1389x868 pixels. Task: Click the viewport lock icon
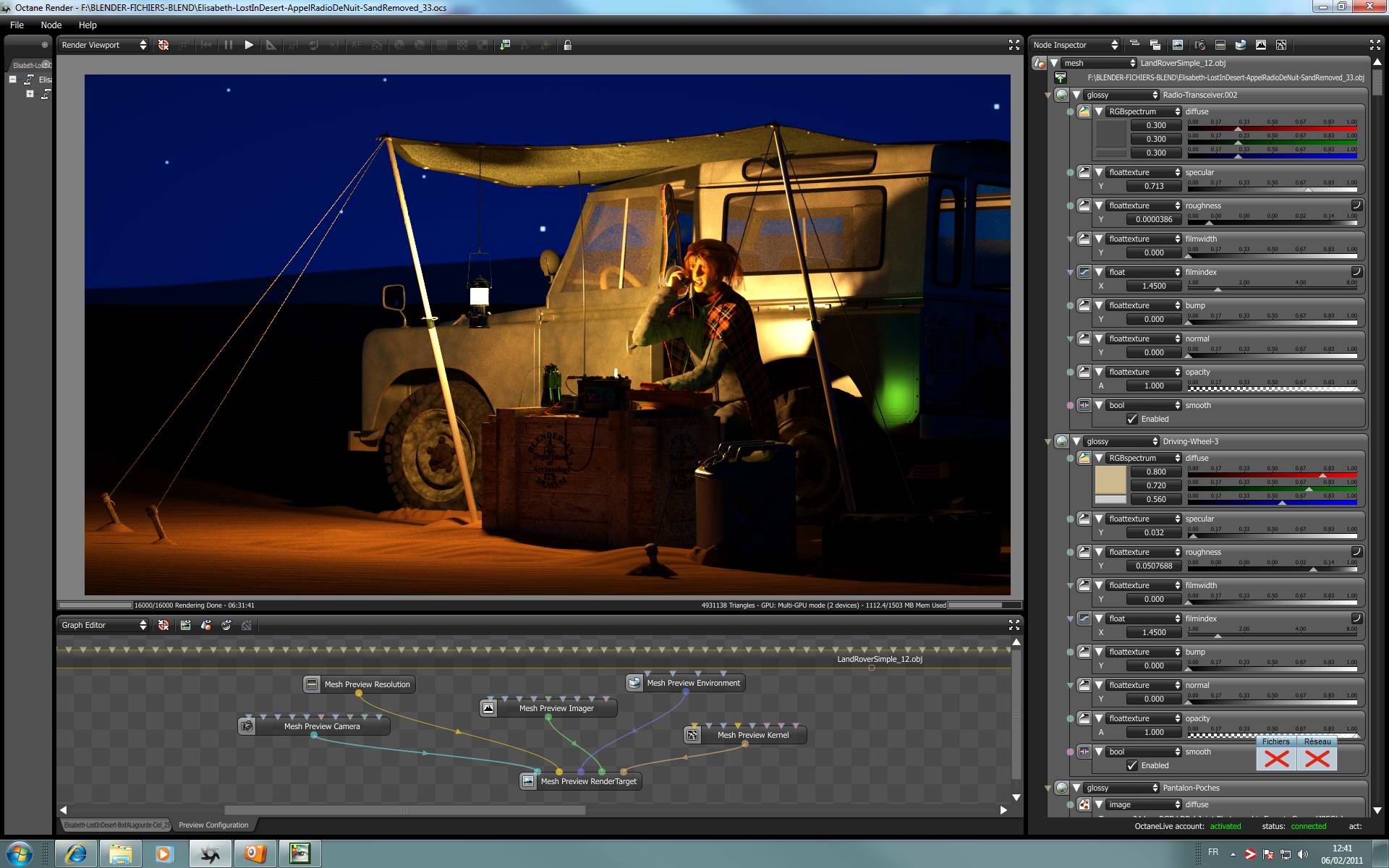click(568, 45)
